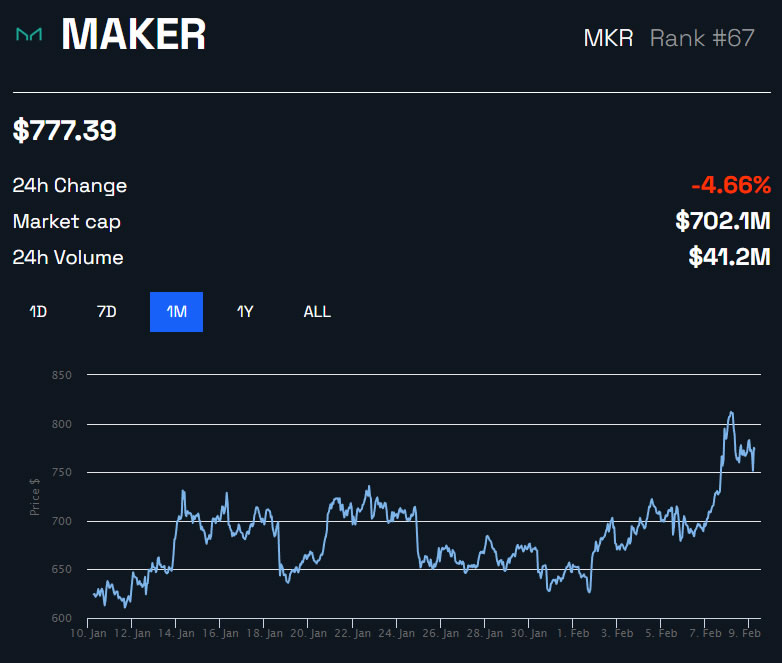Show the 1Y price history

pos(245,312)
